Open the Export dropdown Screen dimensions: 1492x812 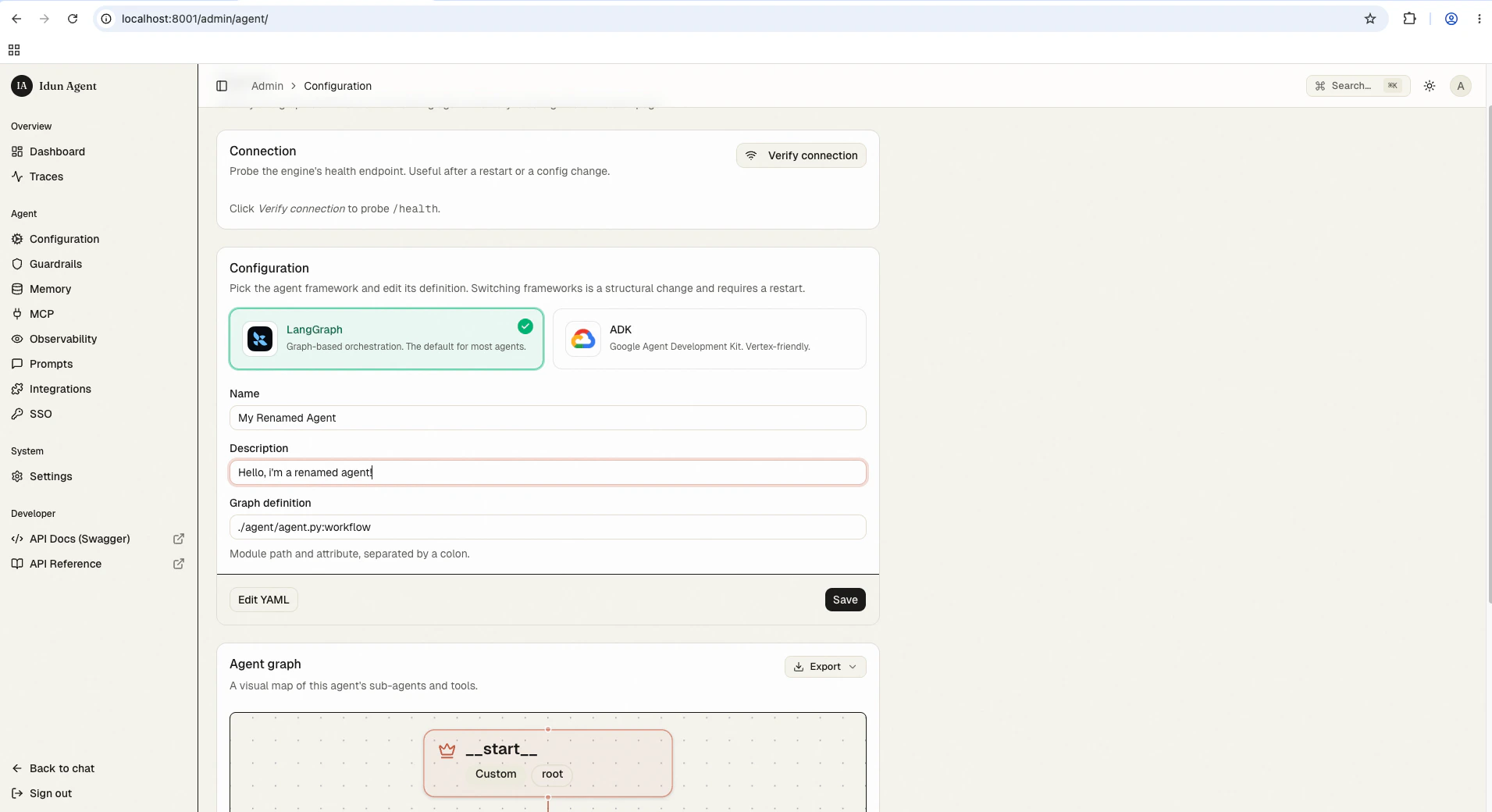point(825,667)
